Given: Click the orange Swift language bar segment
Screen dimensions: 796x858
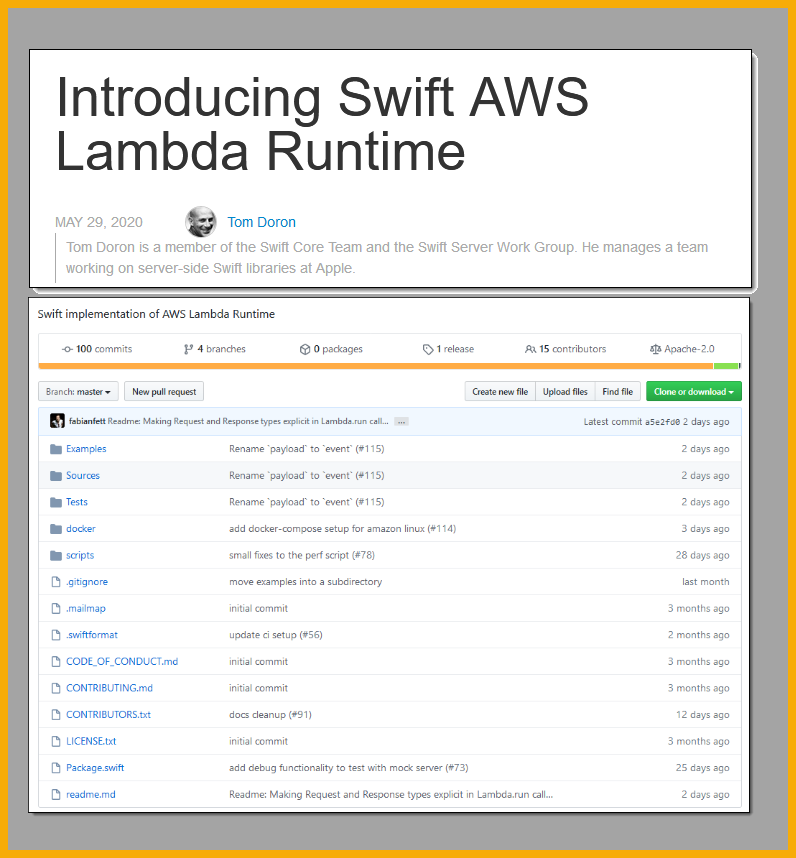Looking at the screenshot, I should coord(376,366).
